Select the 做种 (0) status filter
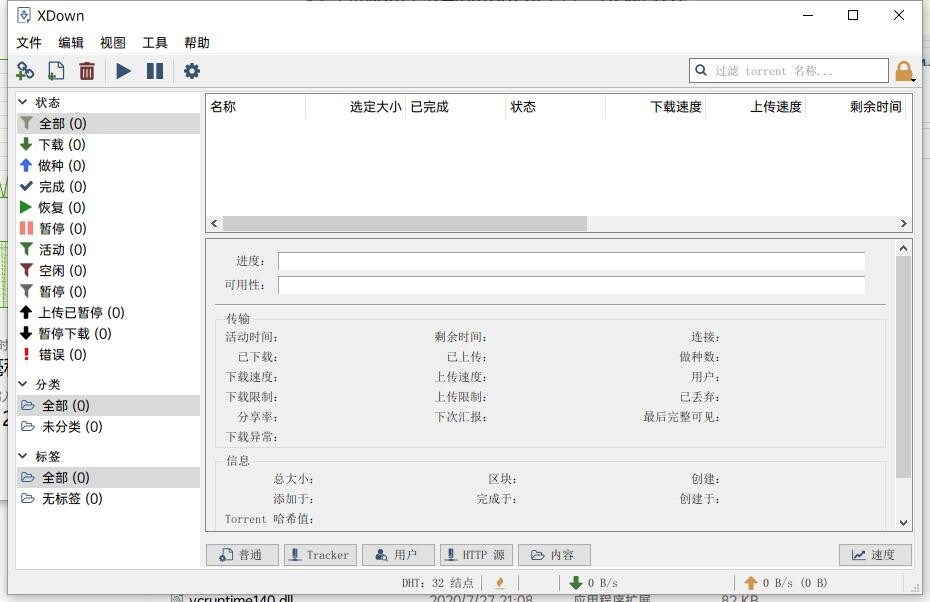This screenshot has height=602, width=930. pyautogui.click(x=61, y=166)
